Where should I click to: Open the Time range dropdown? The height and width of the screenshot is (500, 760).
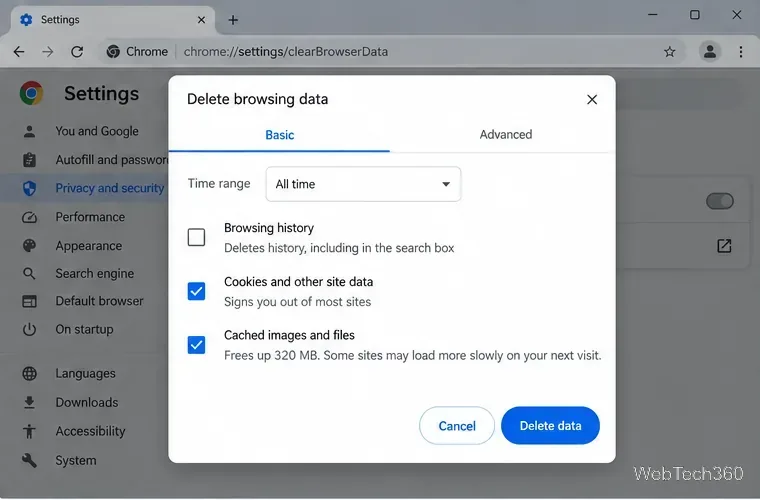tap(363, 184)
